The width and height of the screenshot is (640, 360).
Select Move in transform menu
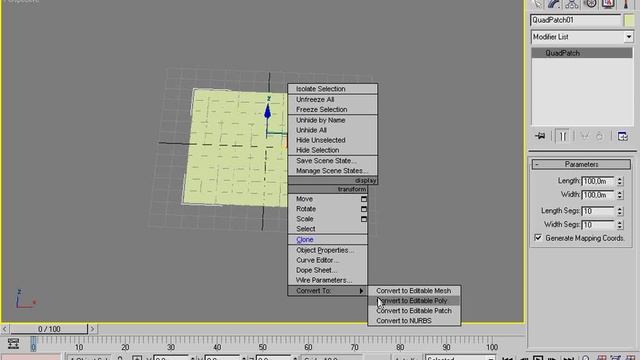click(304, 199)
